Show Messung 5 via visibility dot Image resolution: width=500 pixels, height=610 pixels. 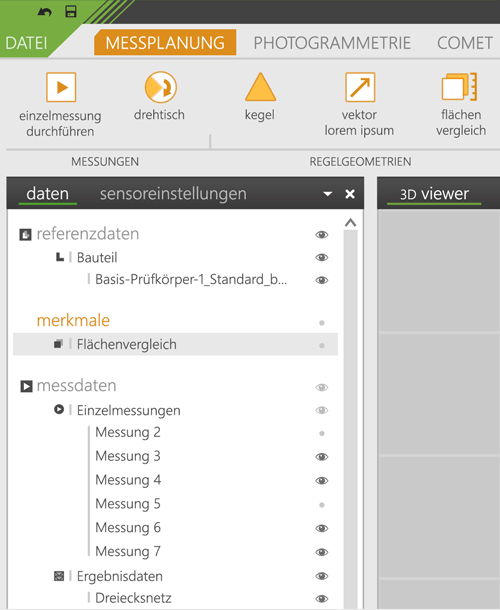point(322,505)
